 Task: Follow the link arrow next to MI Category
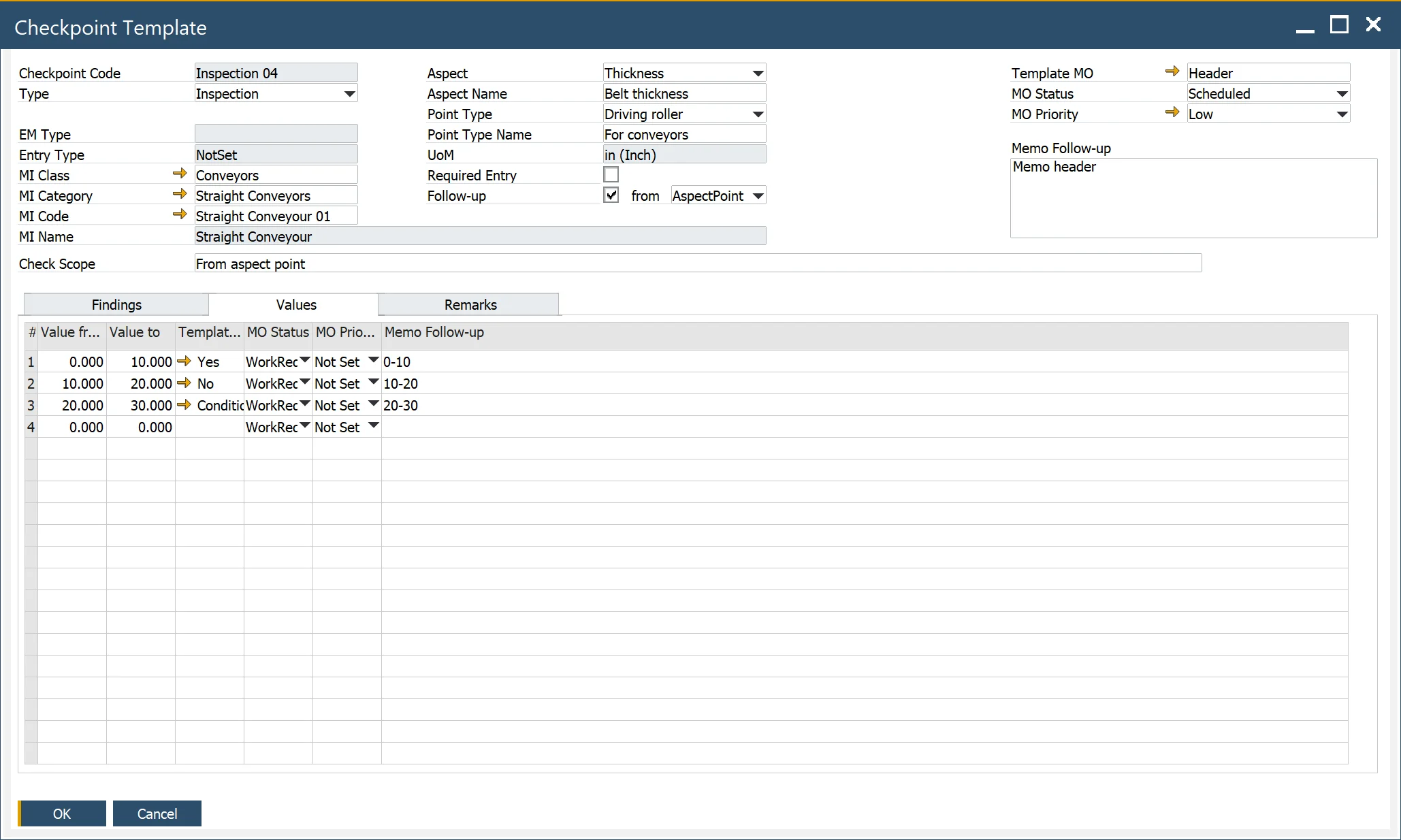tap(180, 194)
